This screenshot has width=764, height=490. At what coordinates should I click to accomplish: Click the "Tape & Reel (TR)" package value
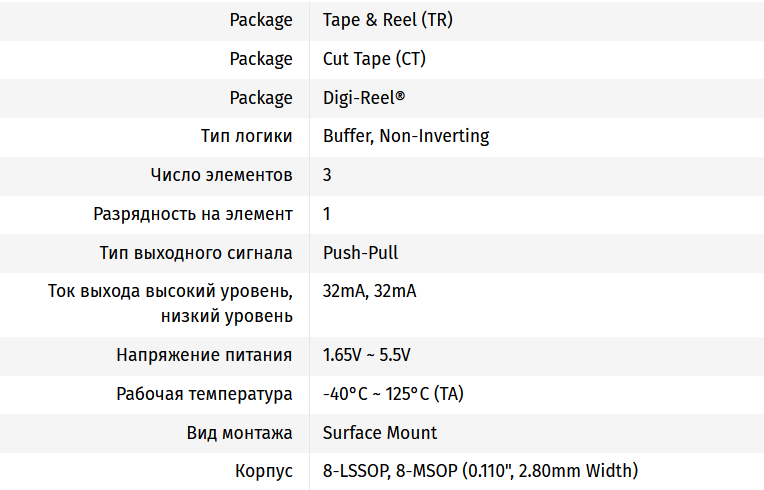(x=387, y=20)
